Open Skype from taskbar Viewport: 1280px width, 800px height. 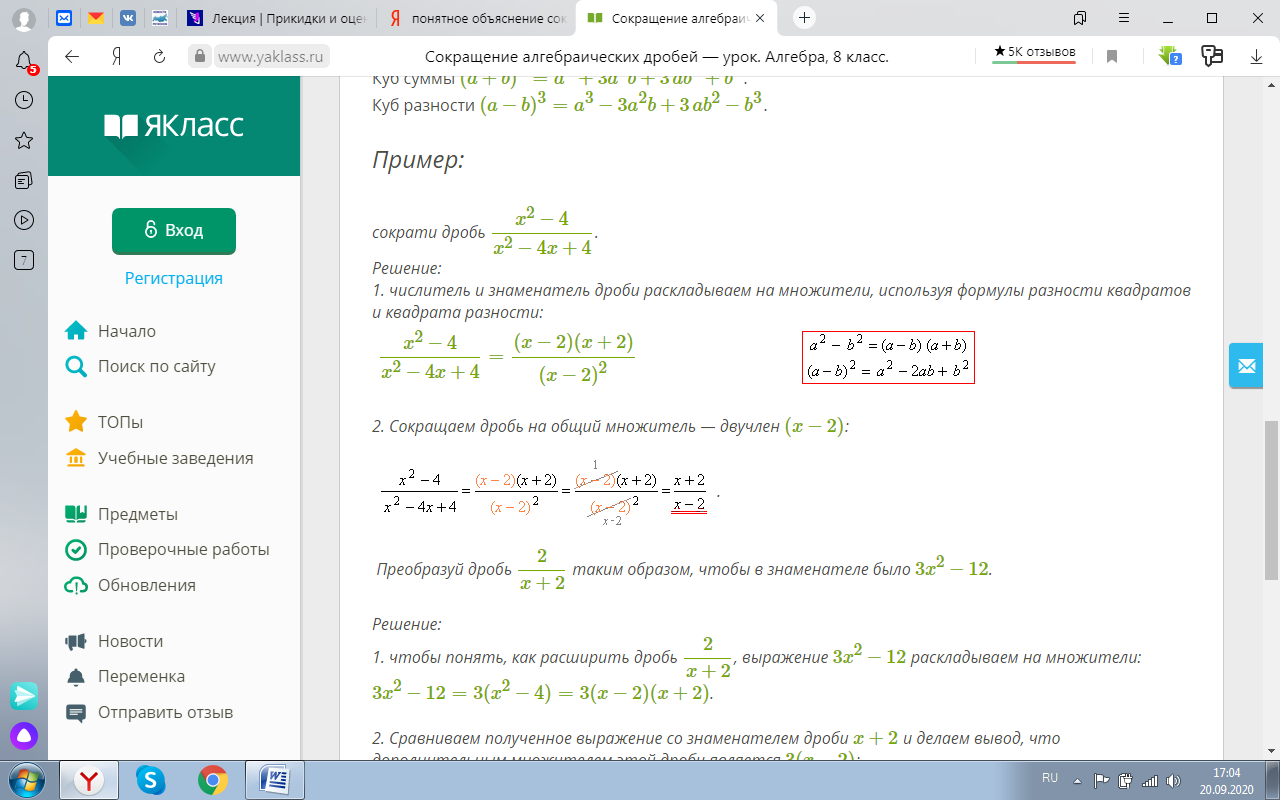click(x=151, y=779)
